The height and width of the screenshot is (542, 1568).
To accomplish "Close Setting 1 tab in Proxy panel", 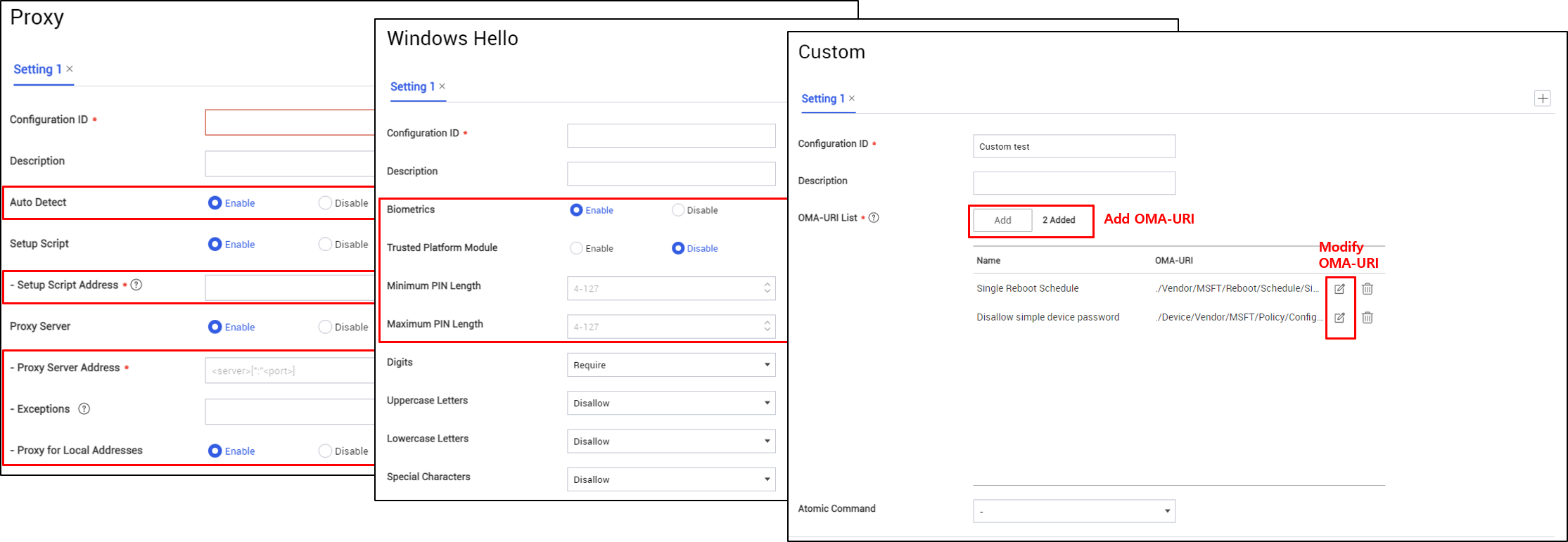I will pyautogui.click(x=70, y=69).
